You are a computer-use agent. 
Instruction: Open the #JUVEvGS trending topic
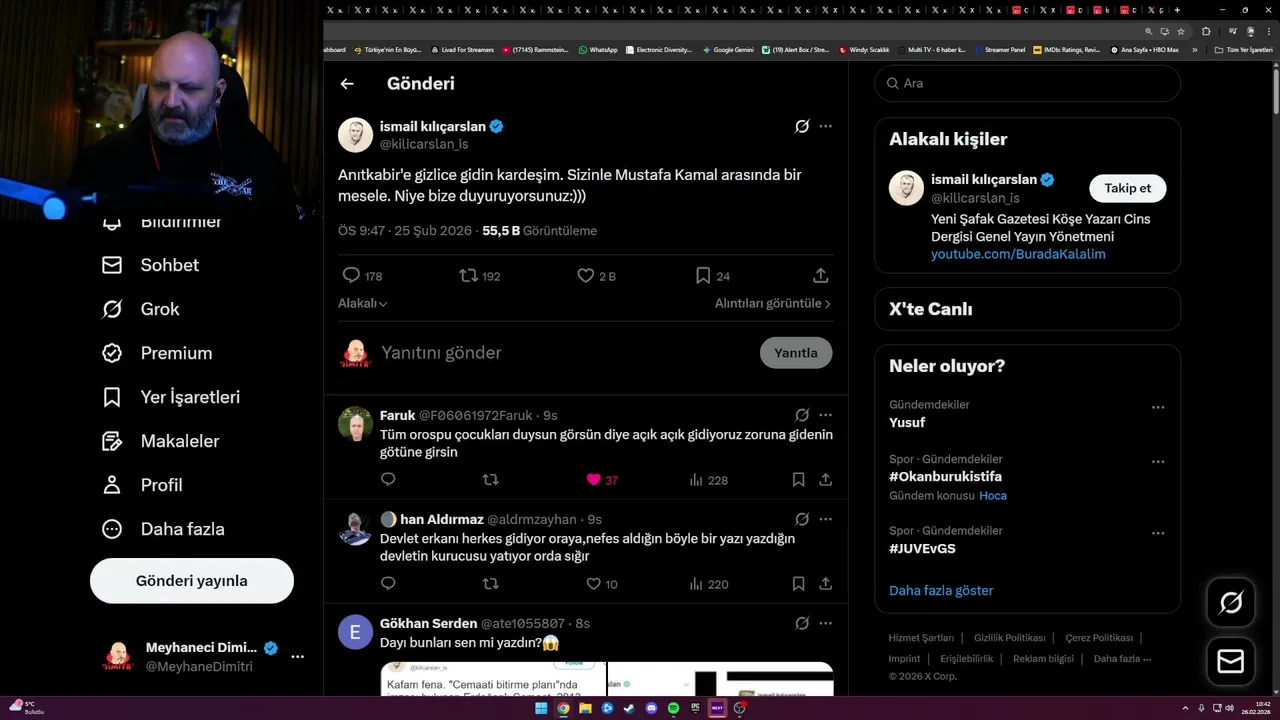click(x=922, y=549)
